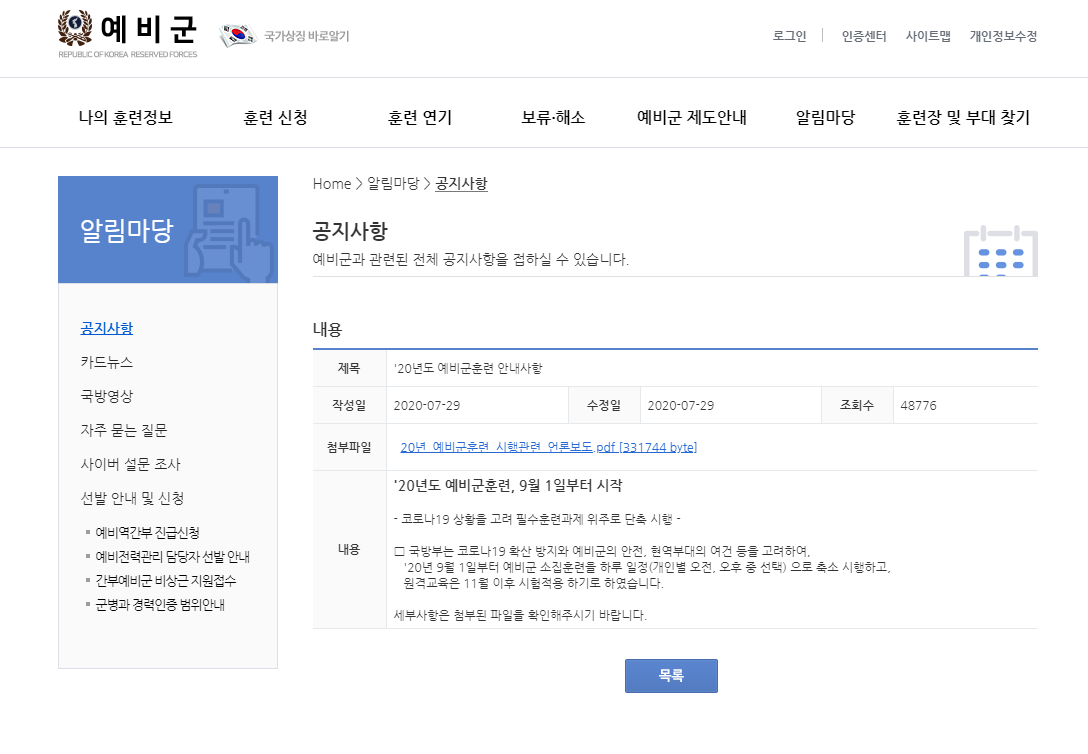Screen dimensions: 1088x754
Task: Click the calendar icon beside 공지사항 heading
Action: tap(1001, 250)
